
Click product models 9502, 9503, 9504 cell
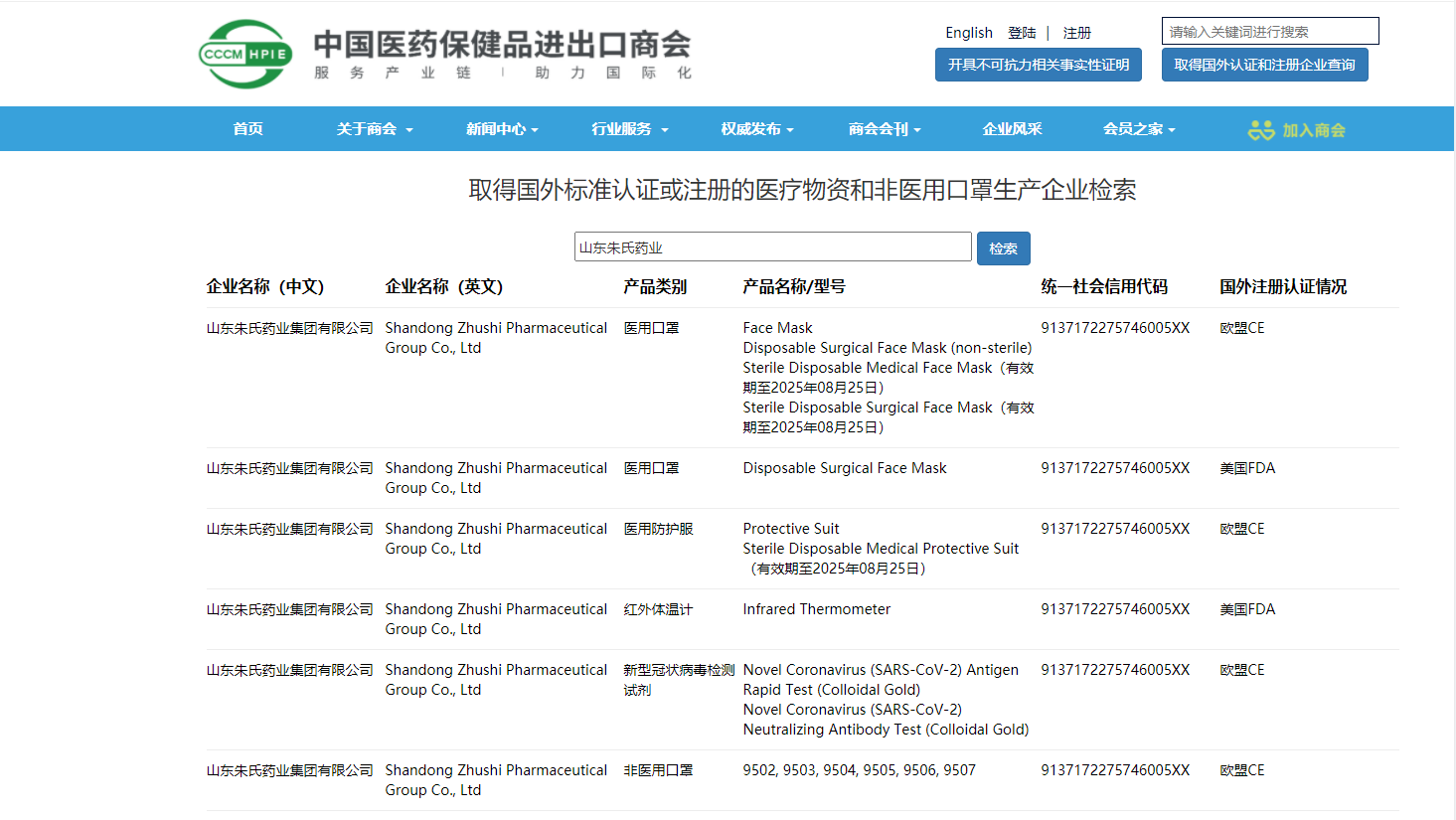point(860,770)
